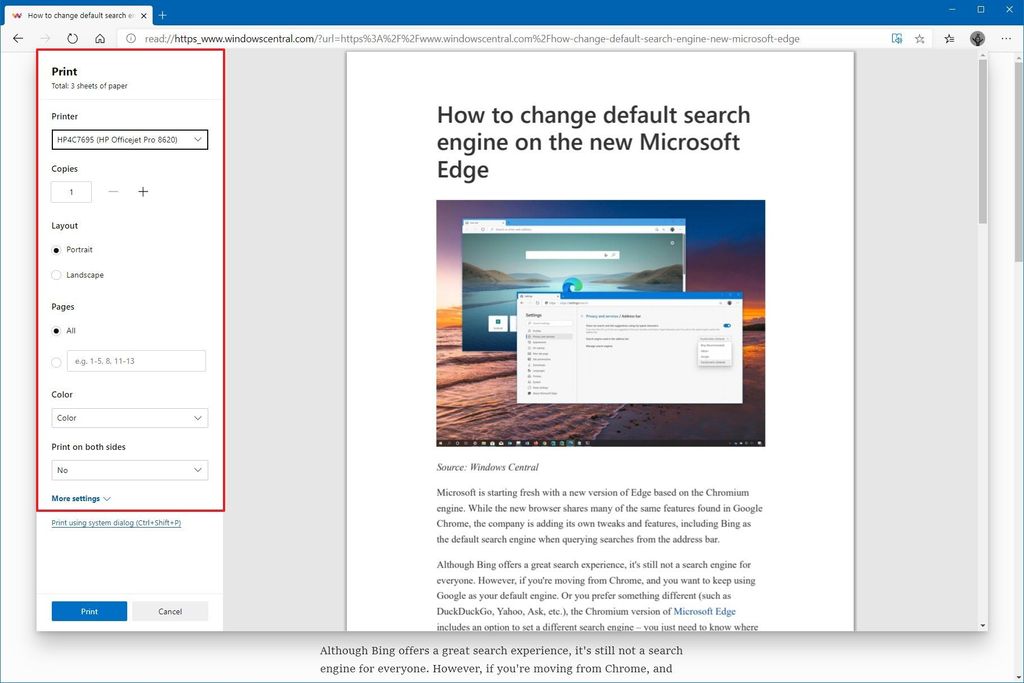Select the Portrait layout radio button
1024x683 pixels.
point(56,250)
